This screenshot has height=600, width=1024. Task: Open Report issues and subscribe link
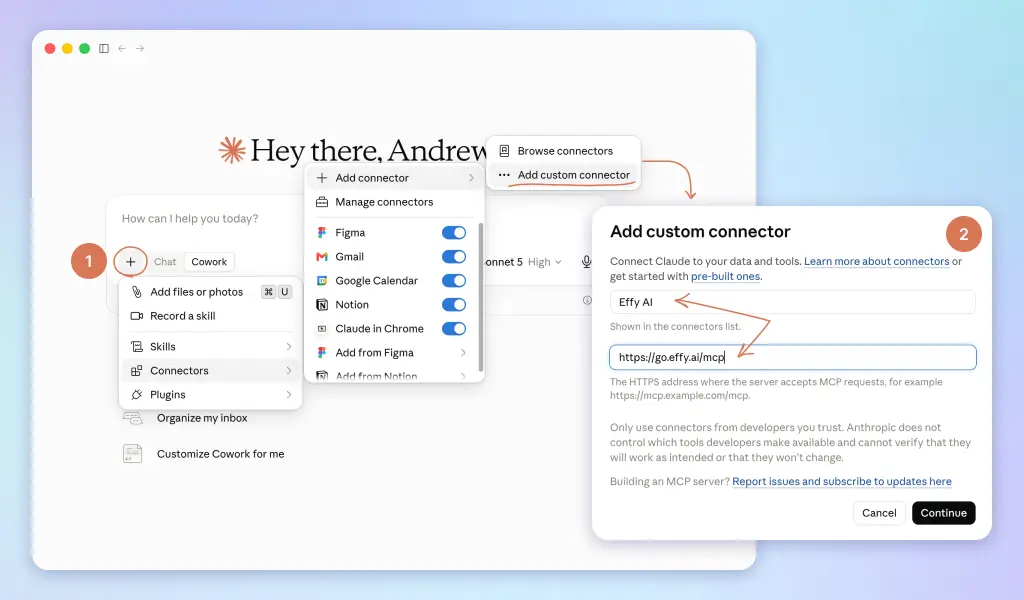coord(842,481)
